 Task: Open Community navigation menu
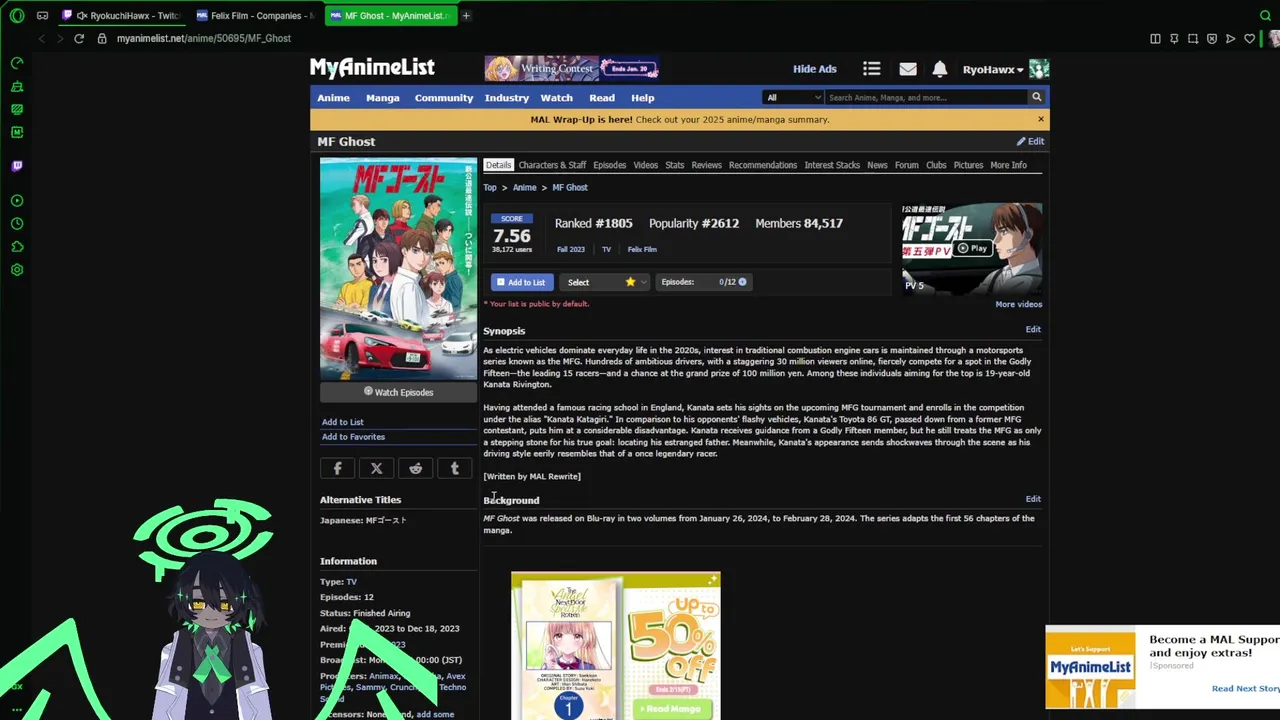[444, 98]
